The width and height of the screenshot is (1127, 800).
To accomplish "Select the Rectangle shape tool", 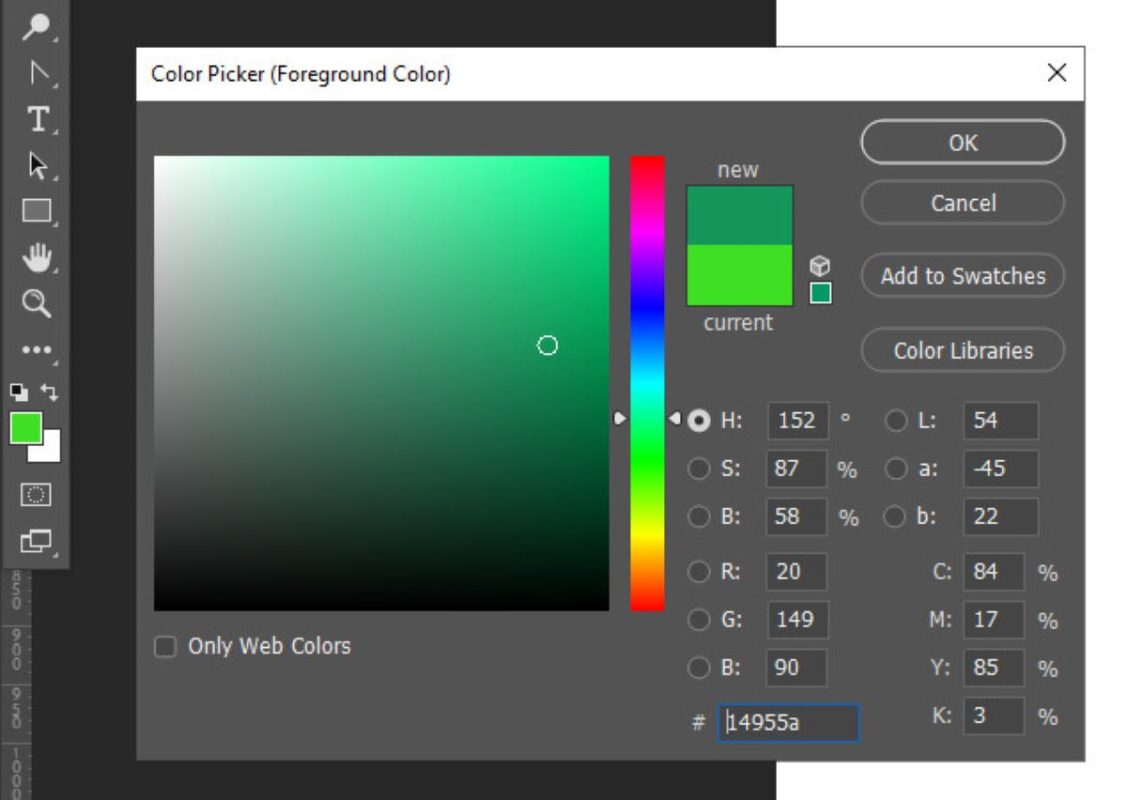I will click(37, 211).
